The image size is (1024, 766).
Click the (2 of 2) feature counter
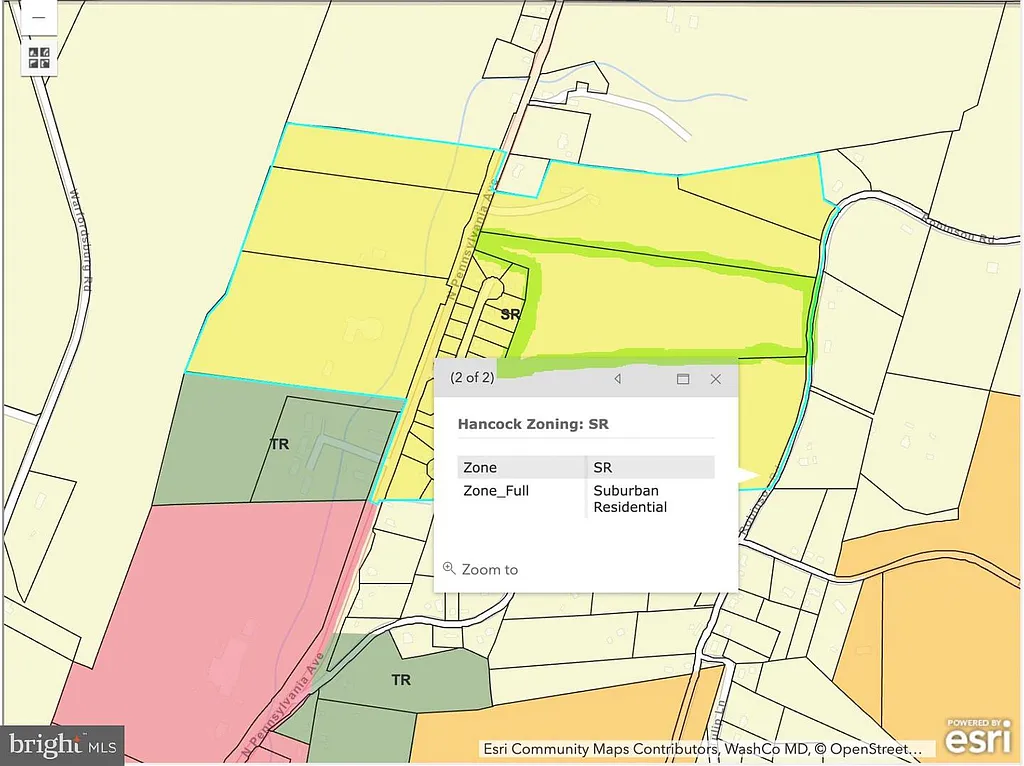pyautogui.click(x=472, y=378)
